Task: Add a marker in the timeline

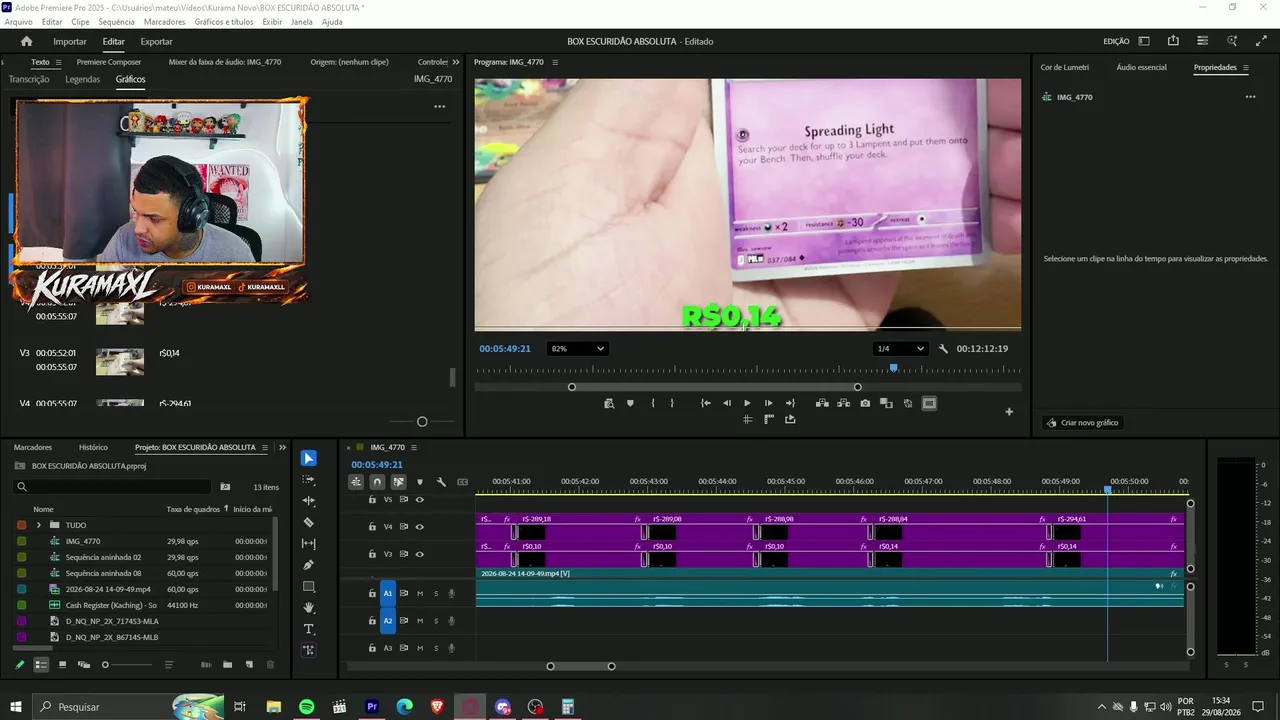Action: [x=420, y=482]
